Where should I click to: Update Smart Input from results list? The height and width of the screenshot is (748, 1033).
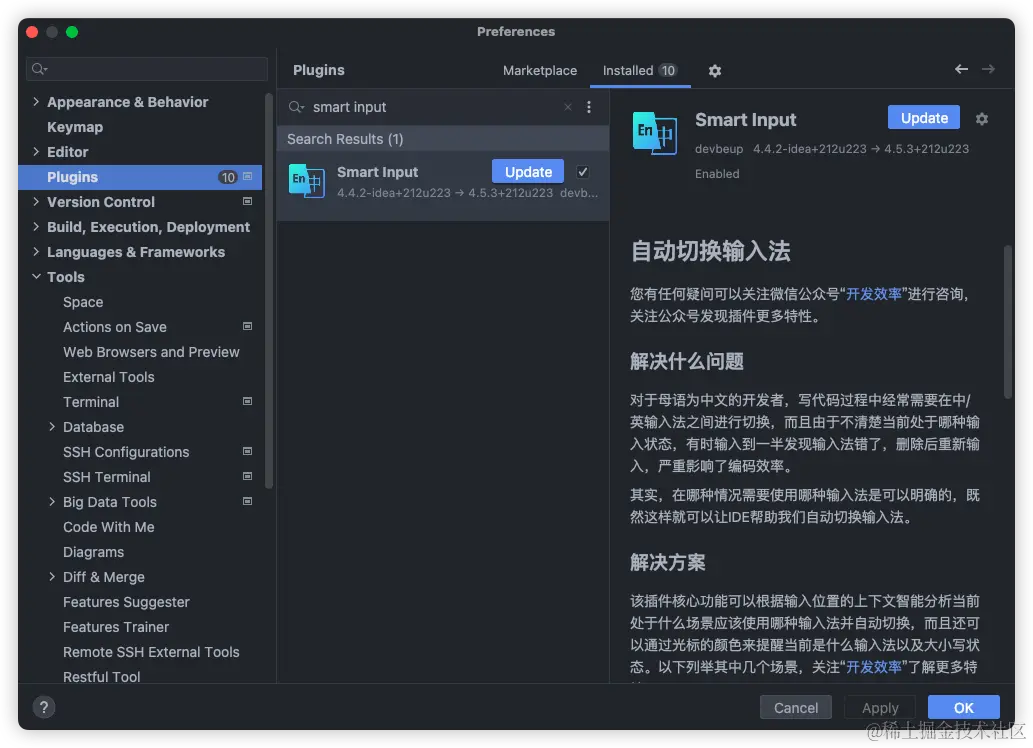point(528,171)
